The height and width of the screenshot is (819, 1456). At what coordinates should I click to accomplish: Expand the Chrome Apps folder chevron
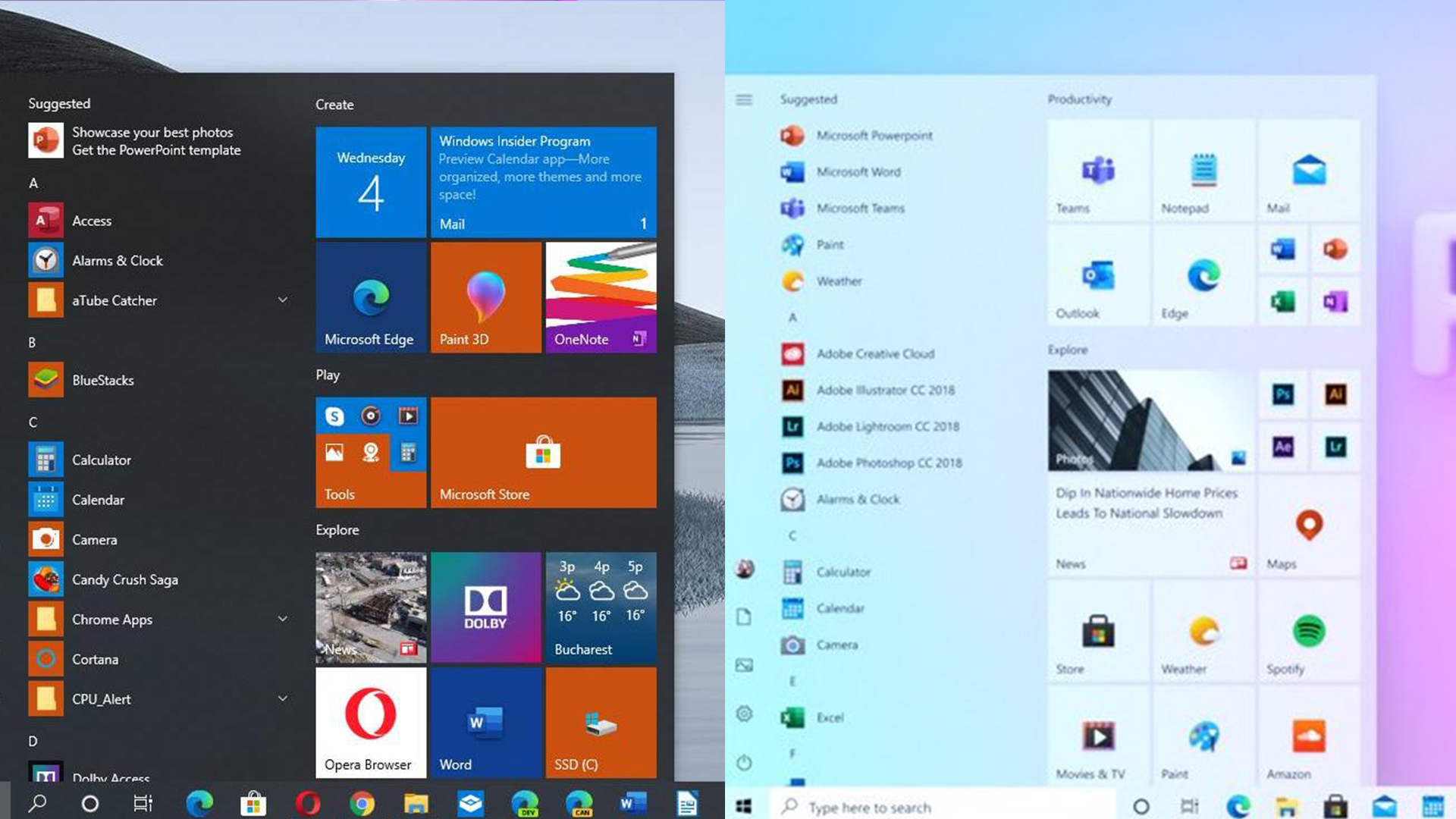282,620
